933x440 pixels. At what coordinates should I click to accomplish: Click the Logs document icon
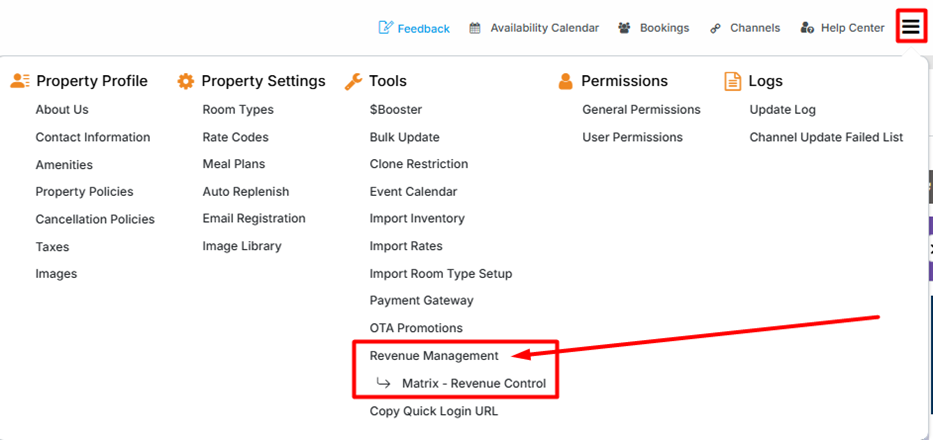[x=731, y=81]
